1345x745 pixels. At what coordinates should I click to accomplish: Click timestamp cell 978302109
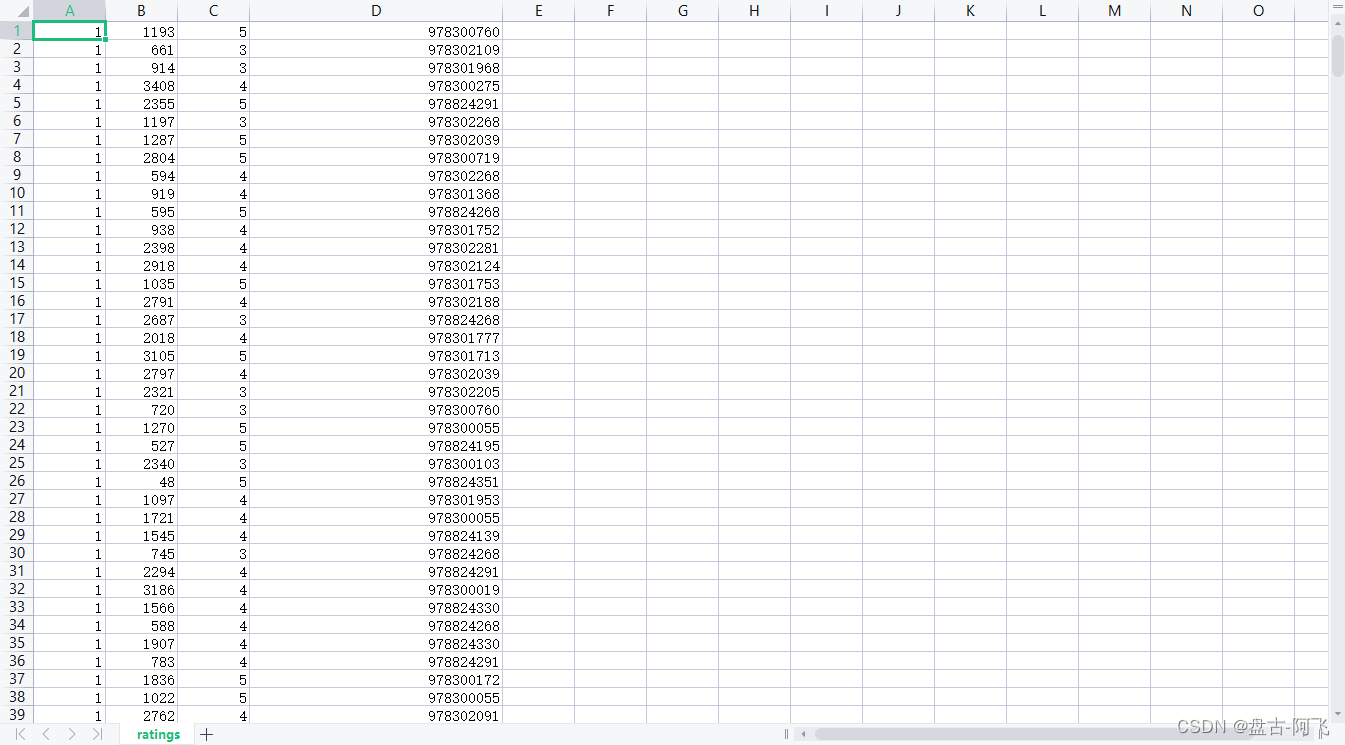coord(376,50)
